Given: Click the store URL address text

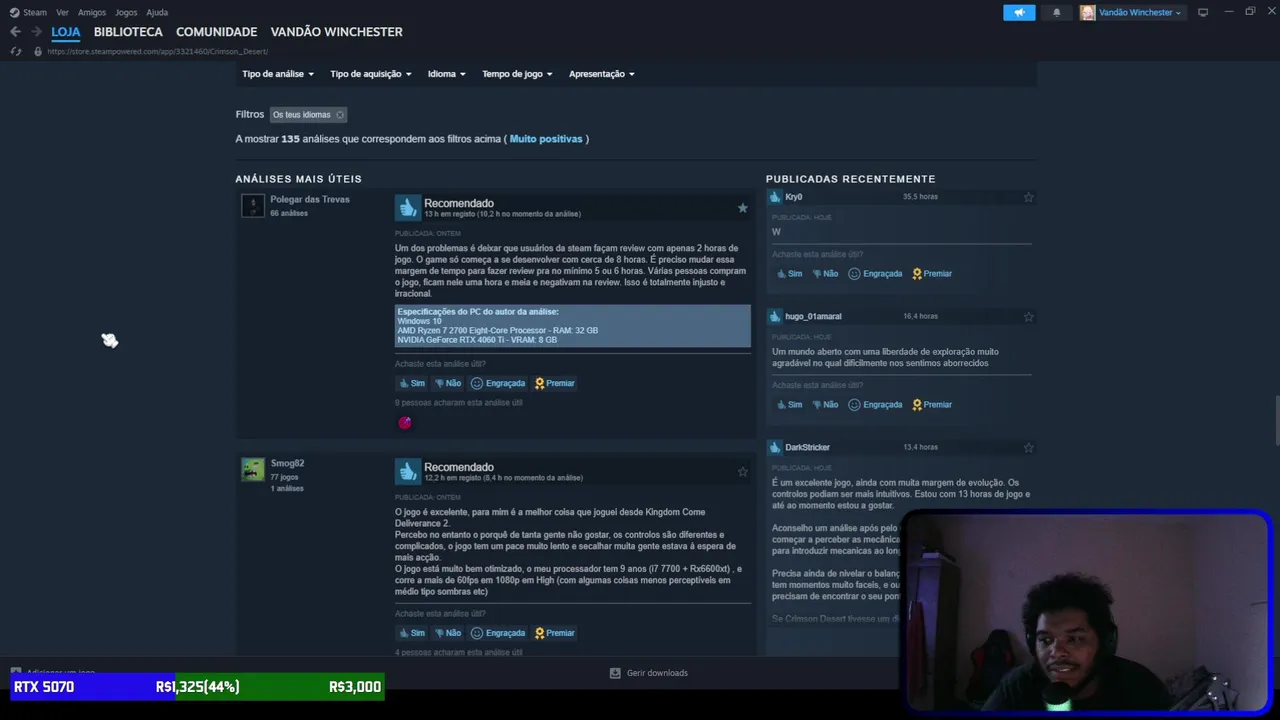Looking at the screenshot, I should (x=157, y=51).
